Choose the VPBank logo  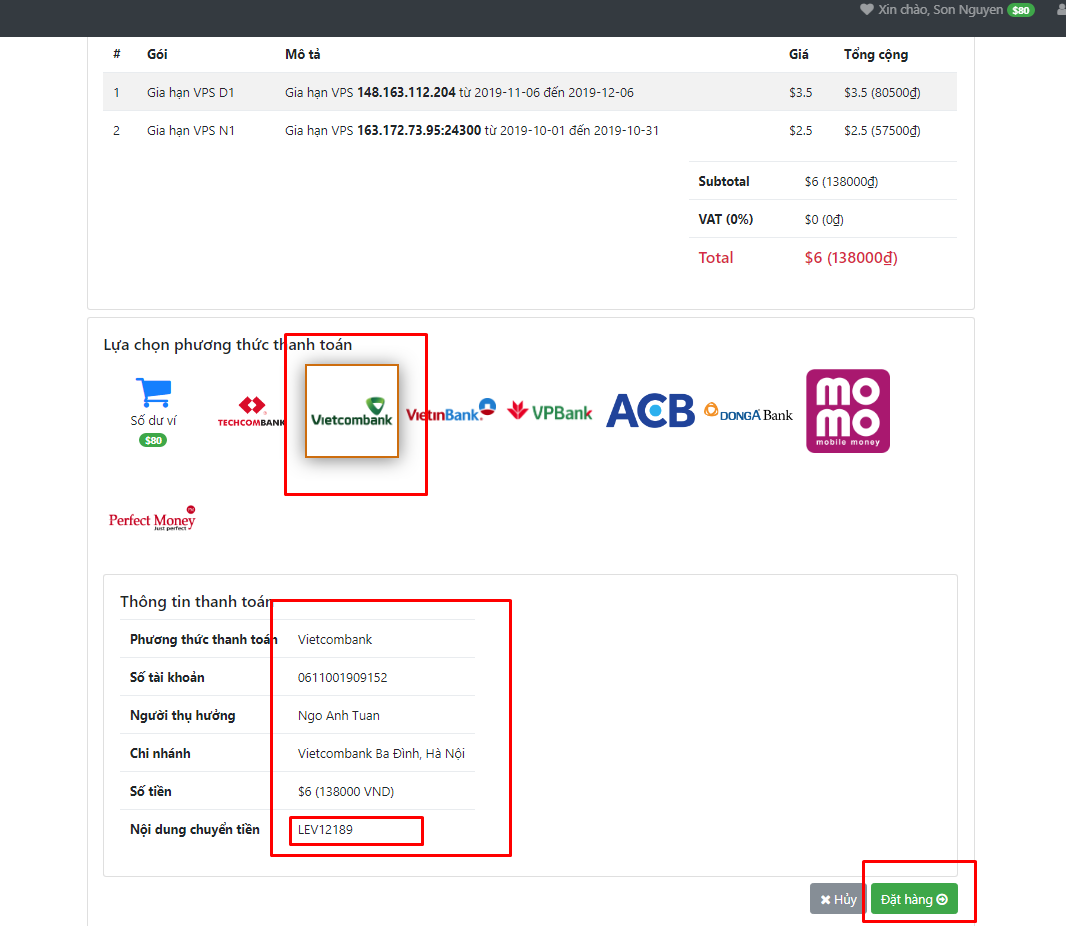tap(550, 411)
